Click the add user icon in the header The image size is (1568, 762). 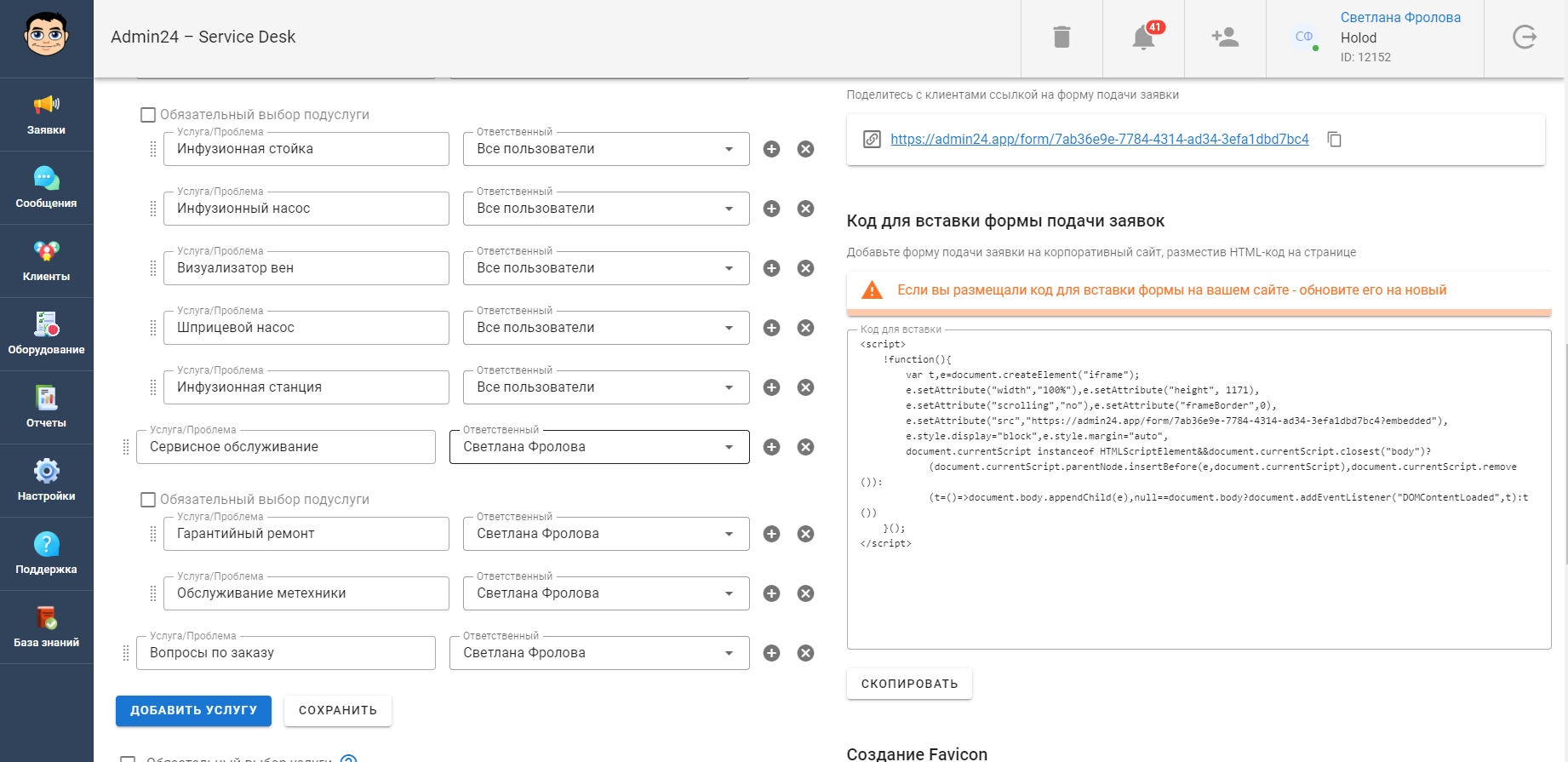[1225, 37]
